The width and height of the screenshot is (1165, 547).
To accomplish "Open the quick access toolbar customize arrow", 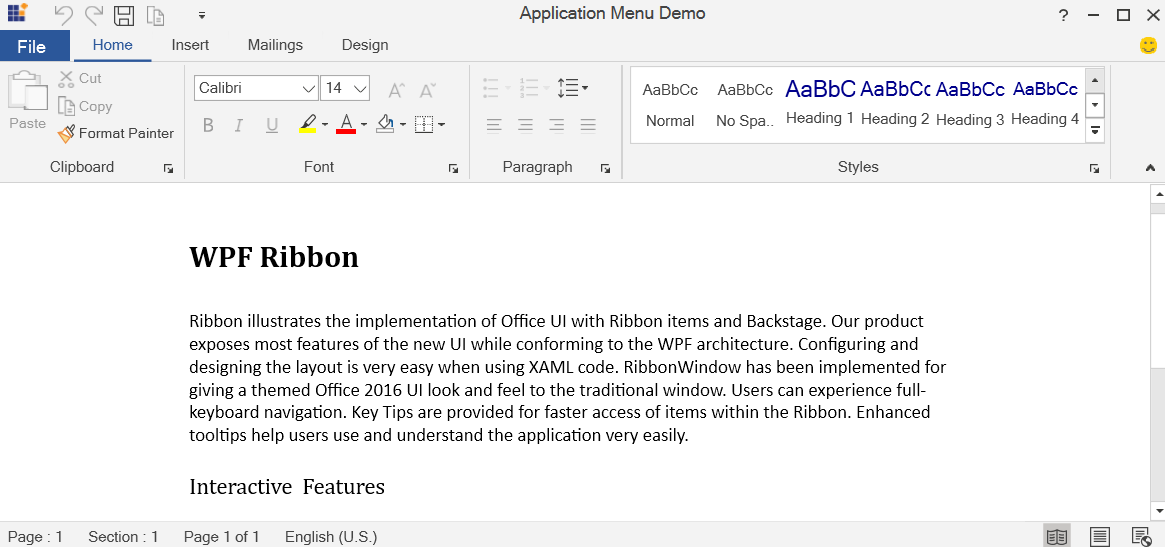I will (x=202, y=15).
